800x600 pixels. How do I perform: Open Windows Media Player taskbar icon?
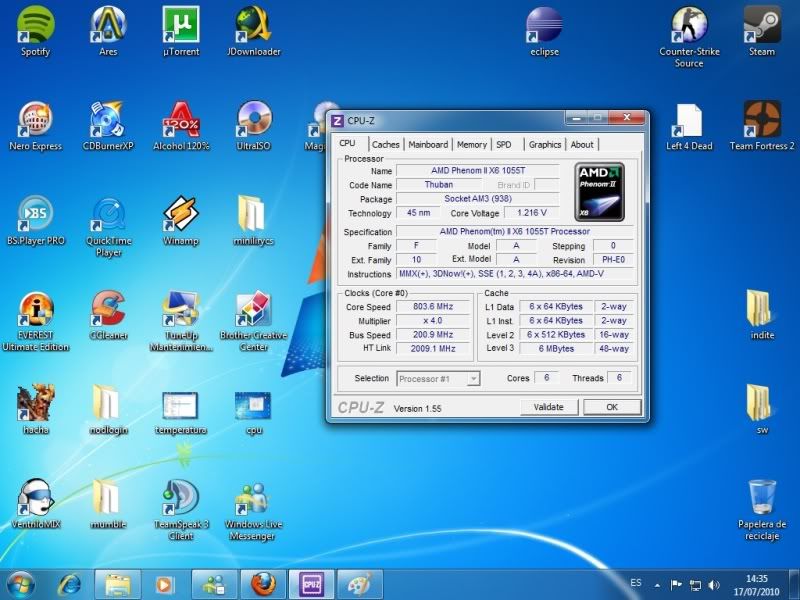click(164, 585)
